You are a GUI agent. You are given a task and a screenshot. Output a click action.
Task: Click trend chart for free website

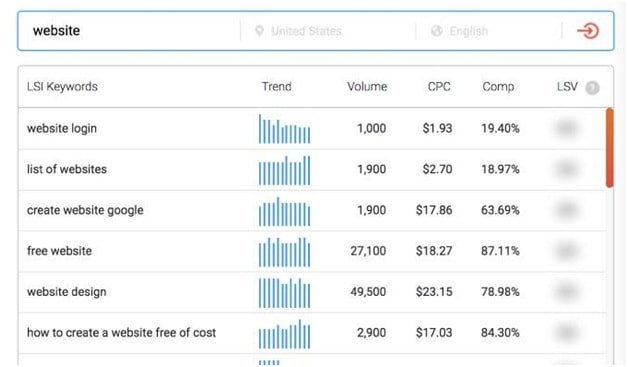pyautogui.click(x=284, y=252)
